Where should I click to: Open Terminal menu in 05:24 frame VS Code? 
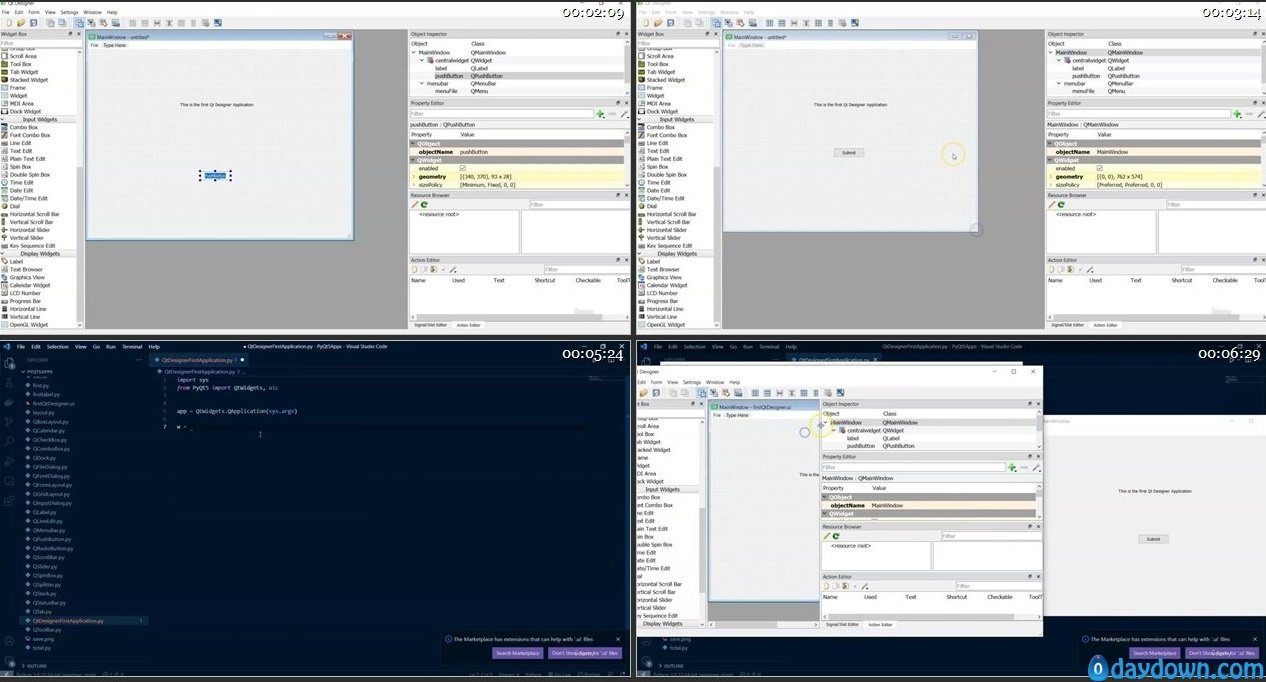tap(132, 347)
